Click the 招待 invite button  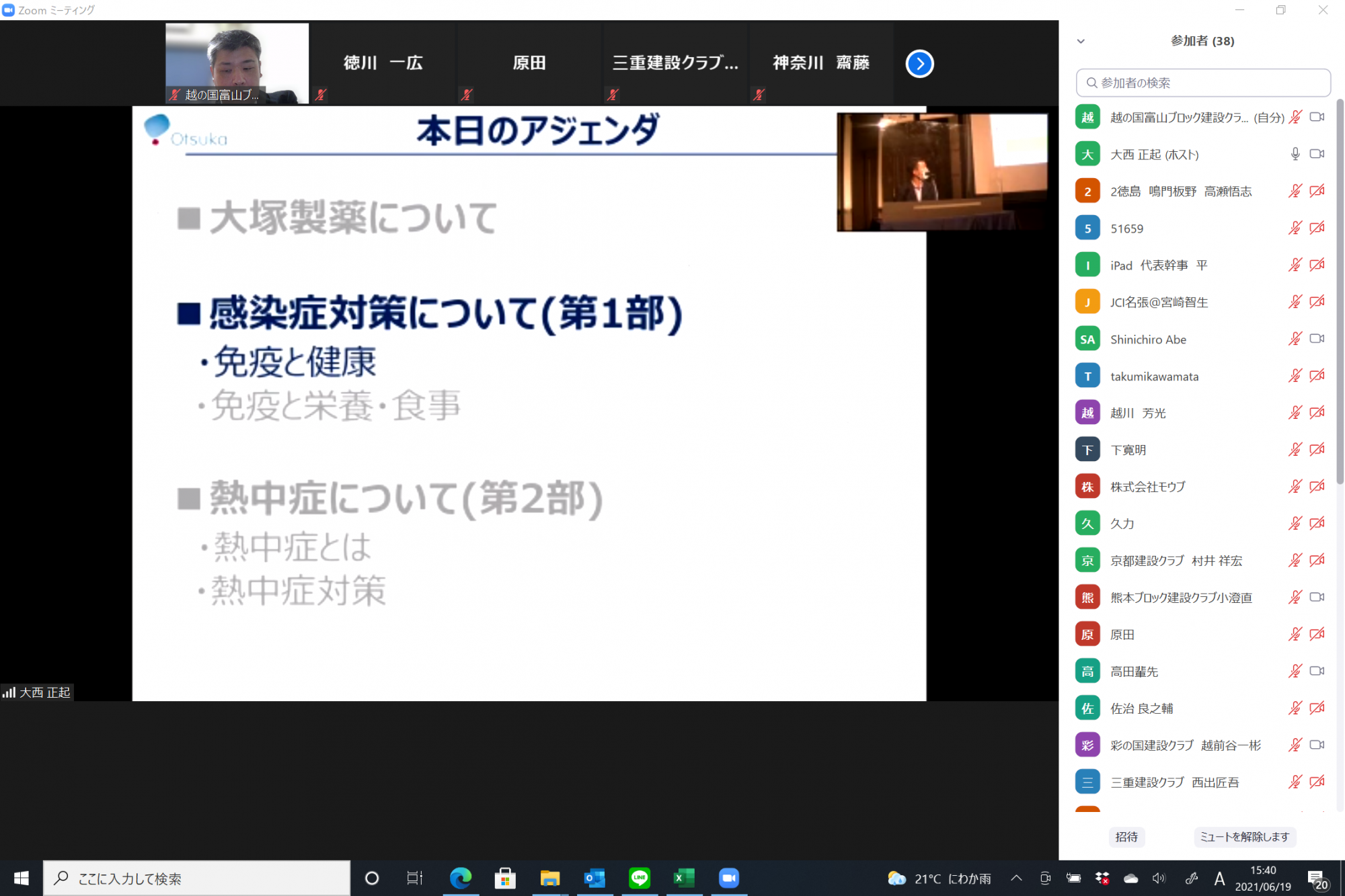(x=1126, y=837)
